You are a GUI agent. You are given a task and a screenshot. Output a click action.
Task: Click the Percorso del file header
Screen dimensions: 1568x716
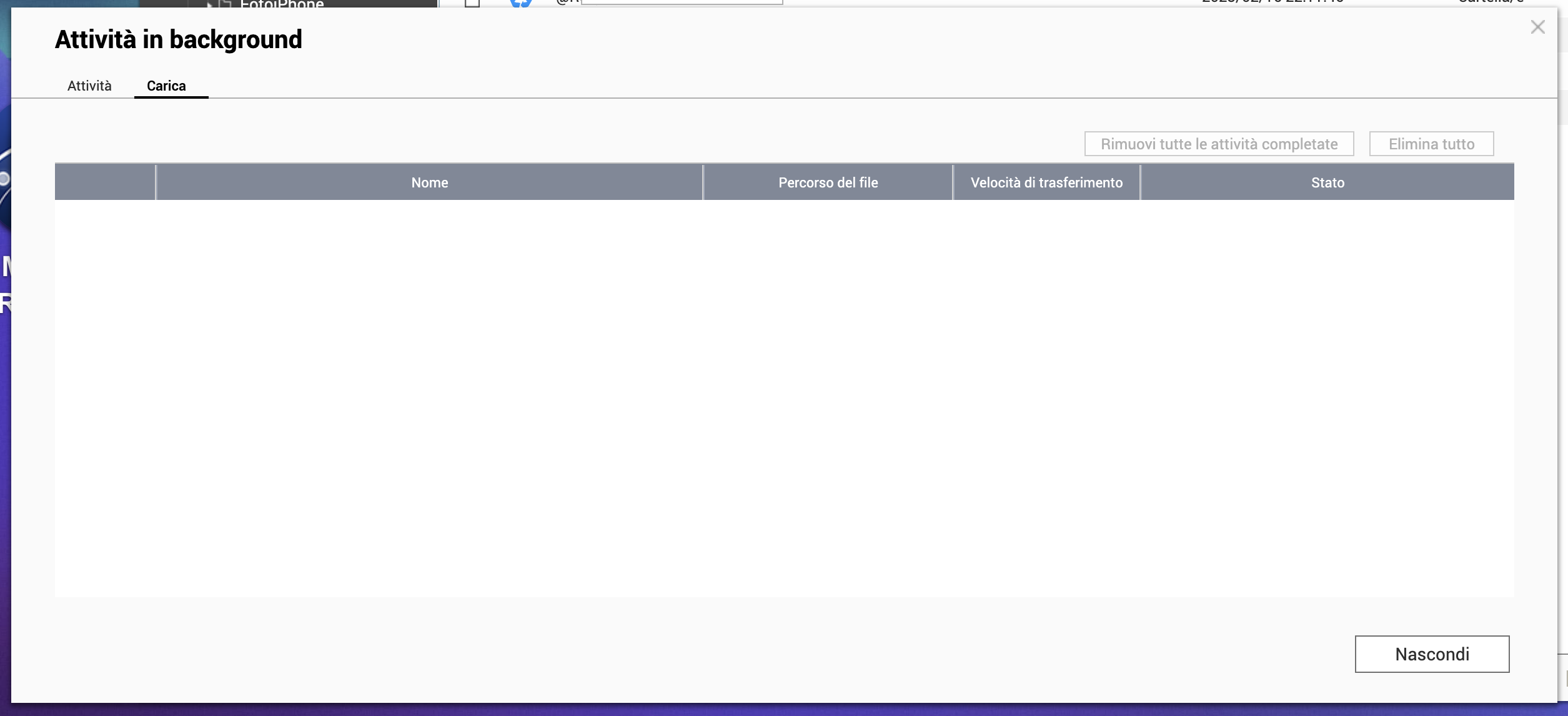click(x=828, y=182)
